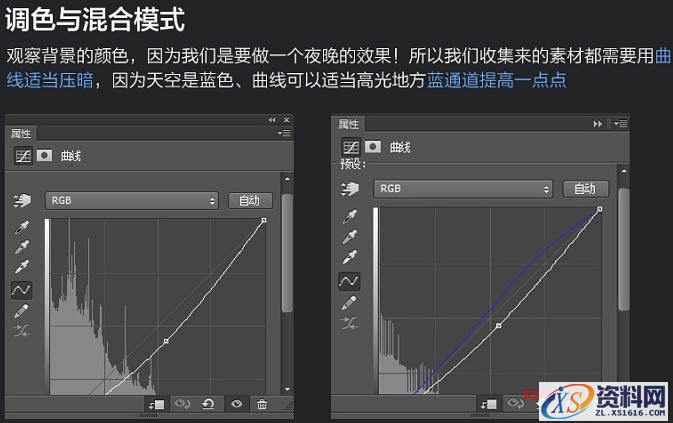
Task: Click 曲线 label in left panel
Action: pos(70,156)
